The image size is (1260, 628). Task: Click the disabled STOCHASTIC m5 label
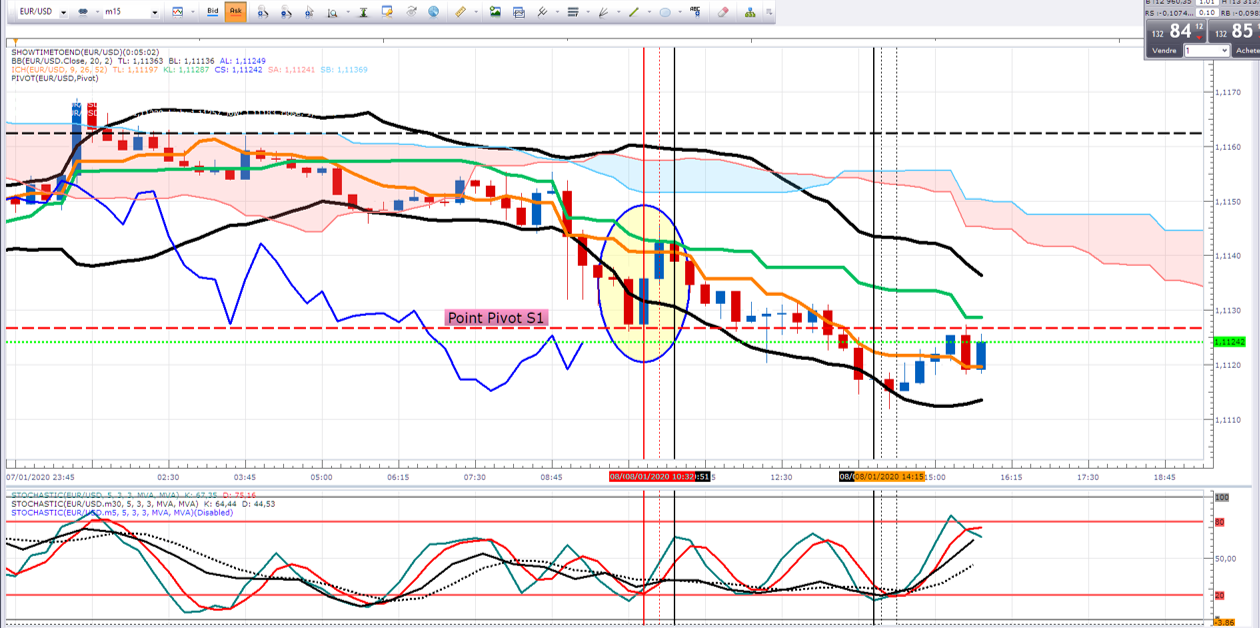point(121,513)
